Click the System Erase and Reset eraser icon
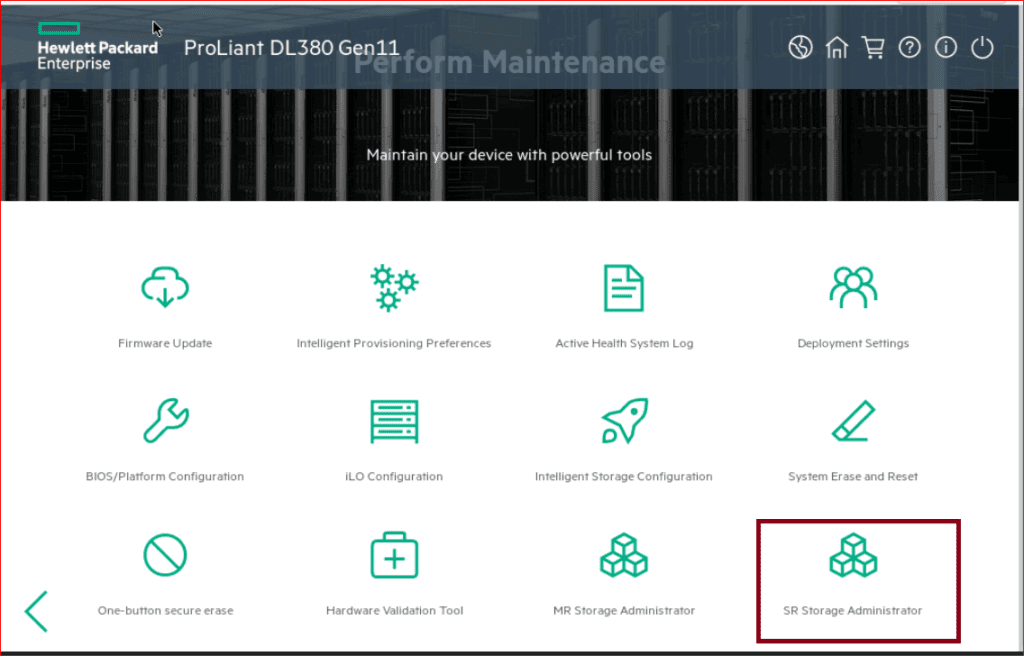This screenshot has width=1024, height=656. click(x=853, y=421)
